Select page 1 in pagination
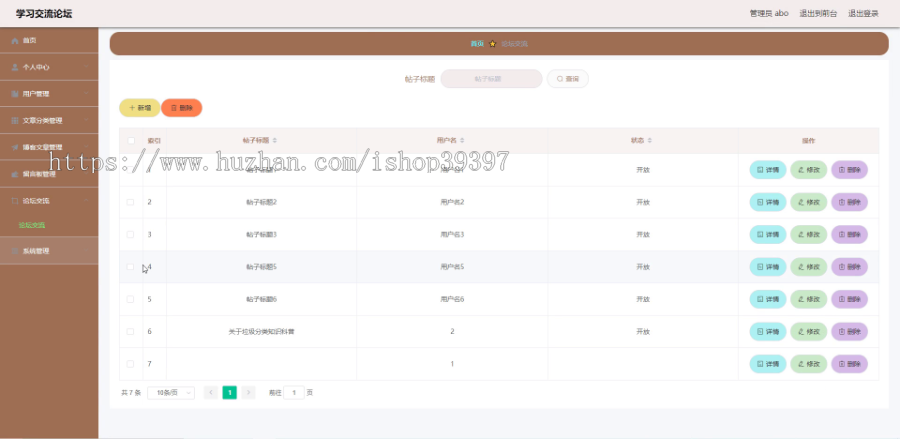 pyautogui.click(x=230, y=393)
